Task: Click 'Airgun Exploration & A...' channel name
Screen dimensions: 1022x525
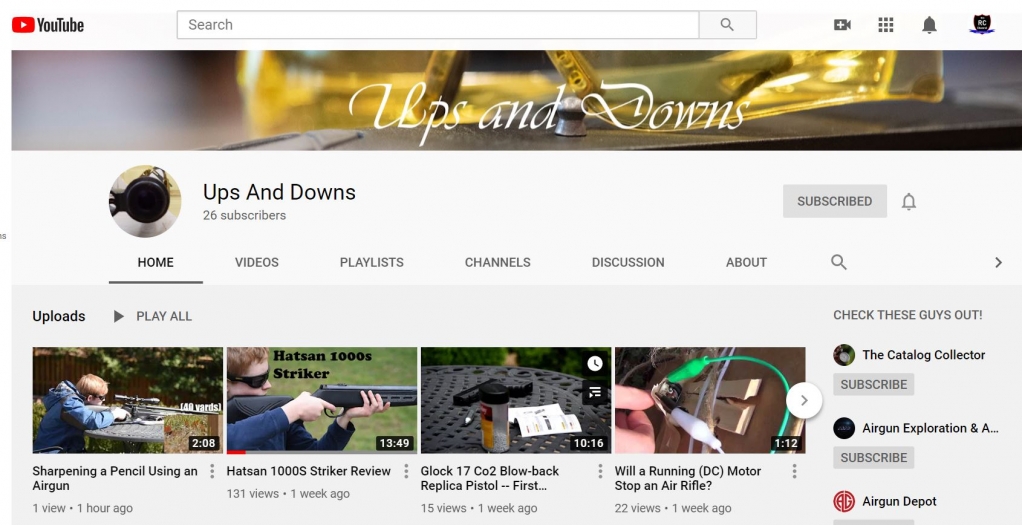Action: [x=931, y=428]
